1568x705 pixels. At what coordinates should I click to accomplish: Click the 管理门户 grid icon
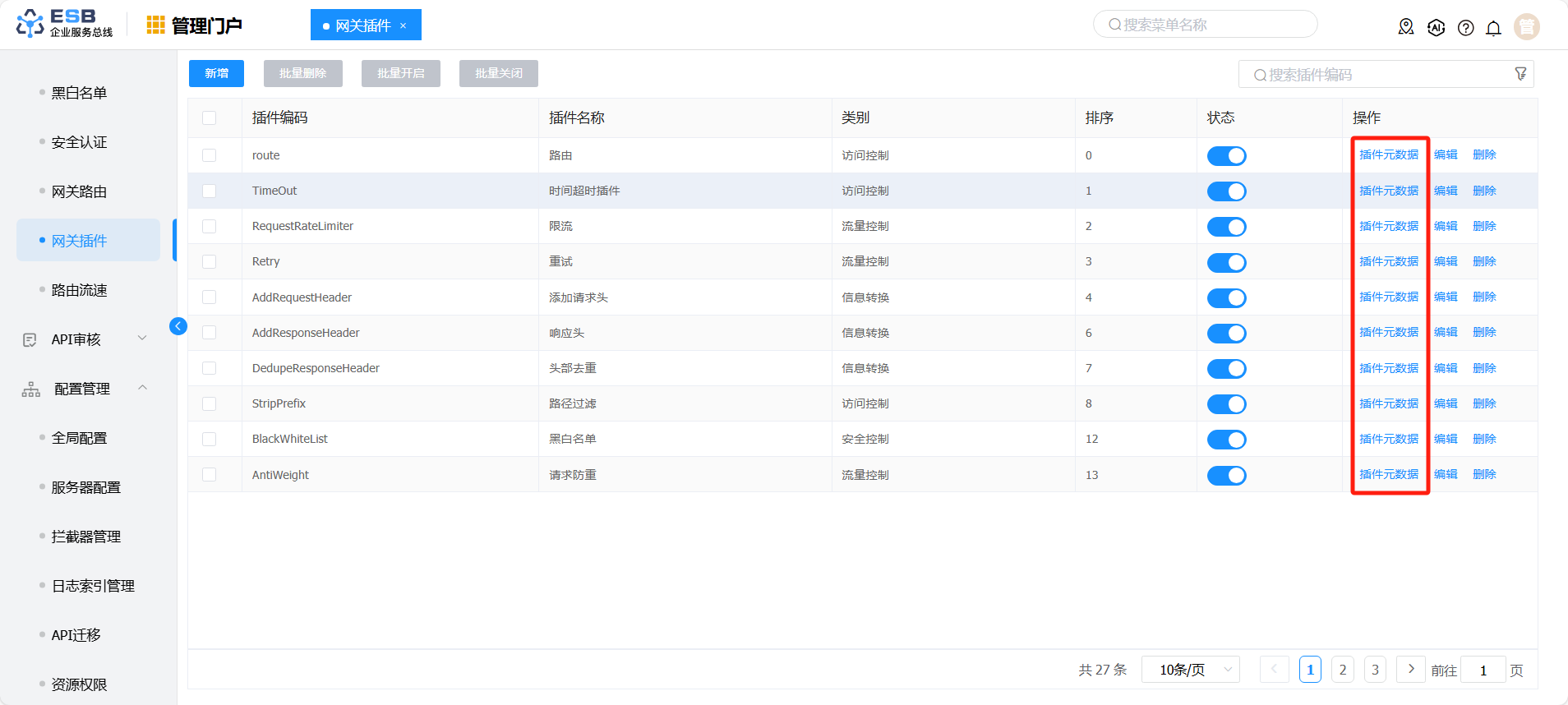click(155, 25)
